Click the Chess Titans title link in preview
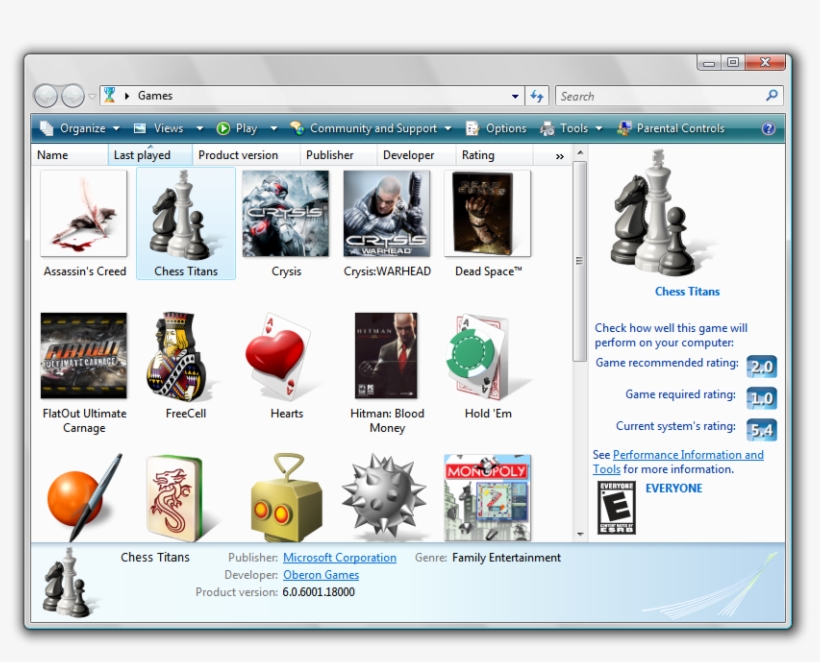 pos(687,292)
